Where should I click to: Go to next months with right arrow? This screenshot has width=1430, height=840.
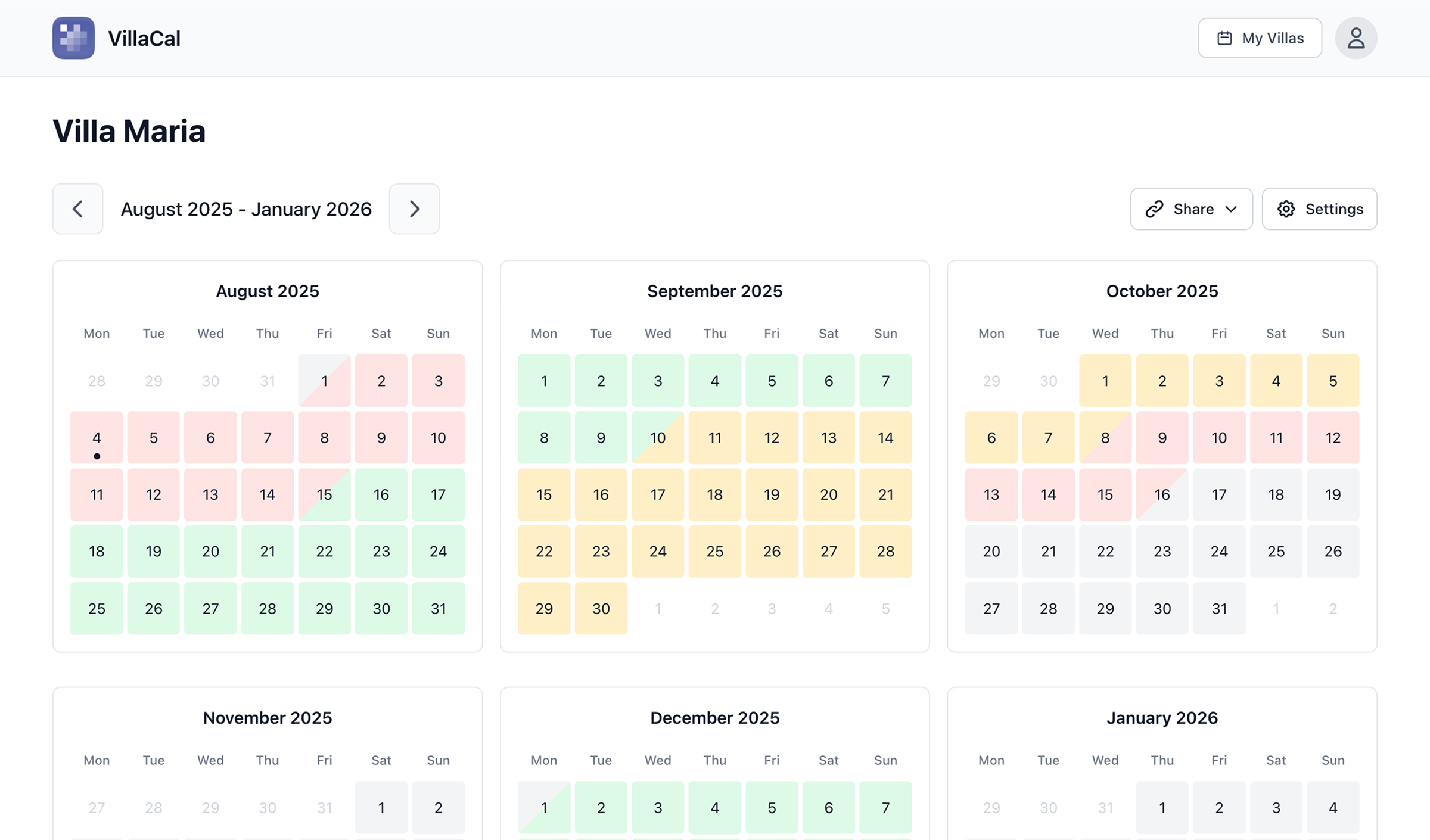pyautogui.click(x=414, y=209)
